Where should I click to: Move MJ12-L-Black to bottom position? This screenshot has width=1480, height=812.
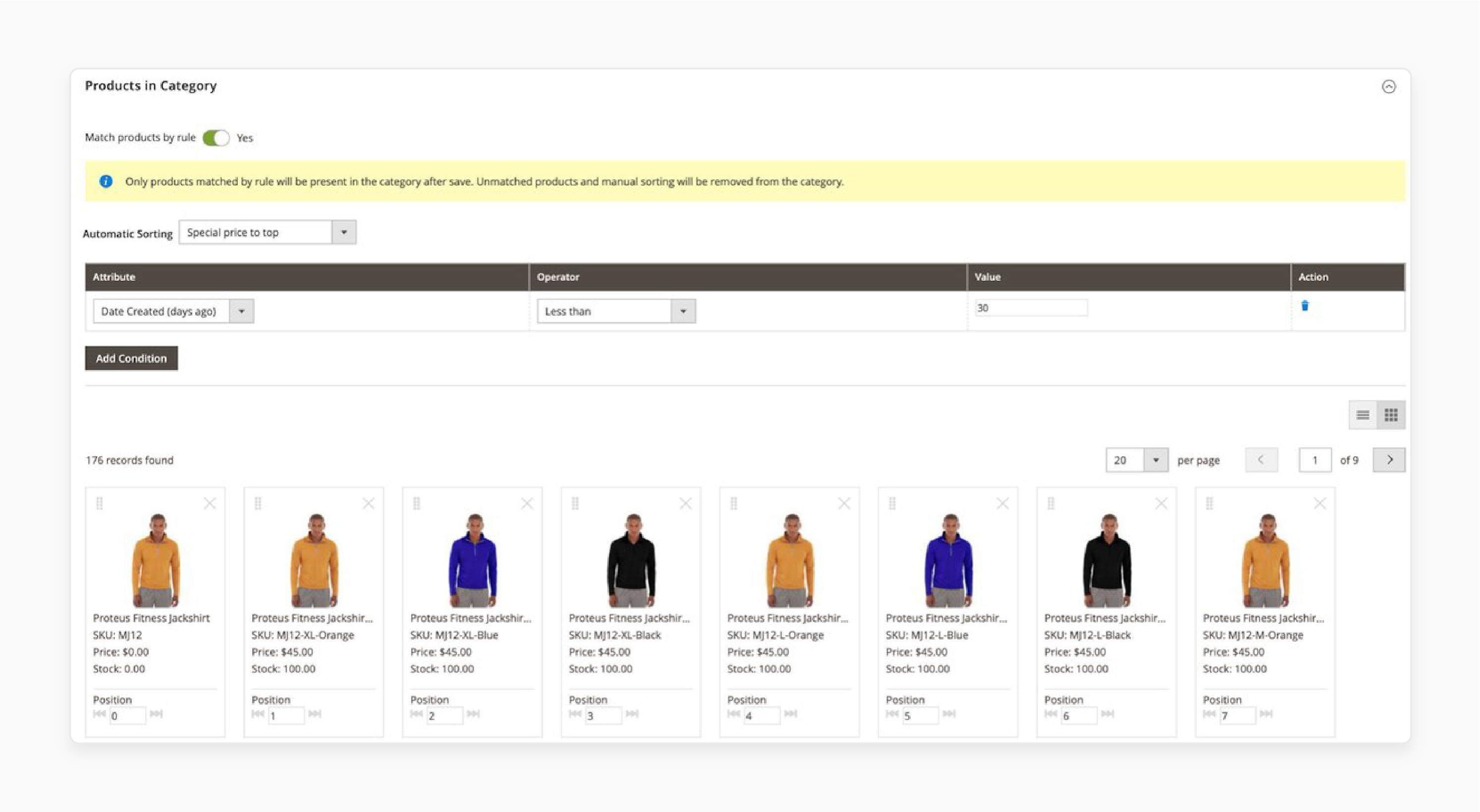click(1108, 714)
